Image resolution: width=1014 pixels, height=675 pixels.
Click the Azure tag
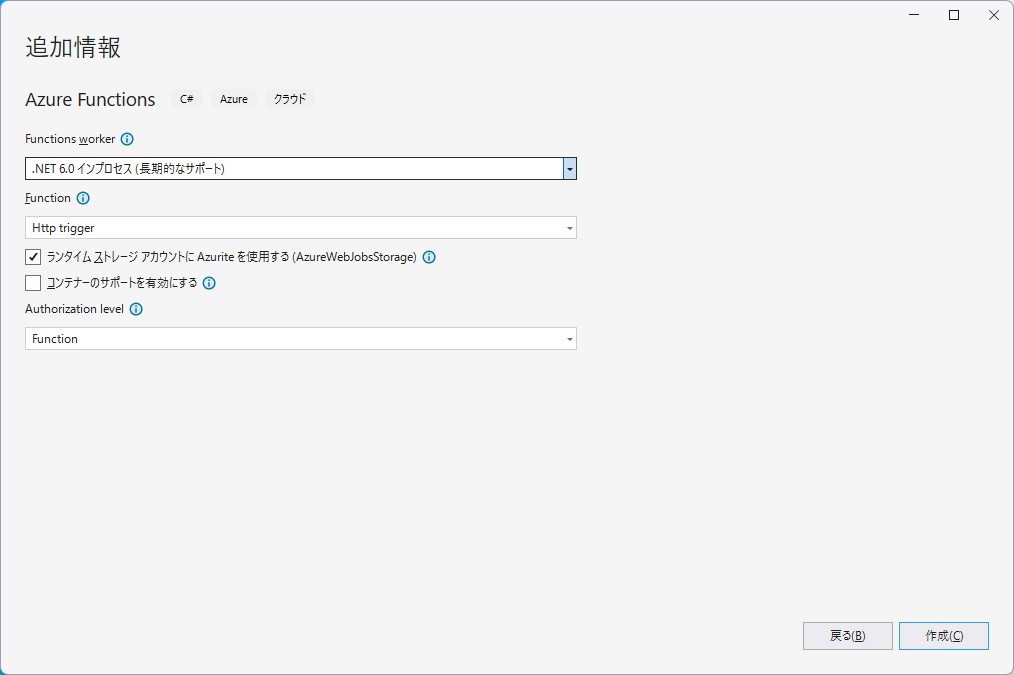point(233,99)
